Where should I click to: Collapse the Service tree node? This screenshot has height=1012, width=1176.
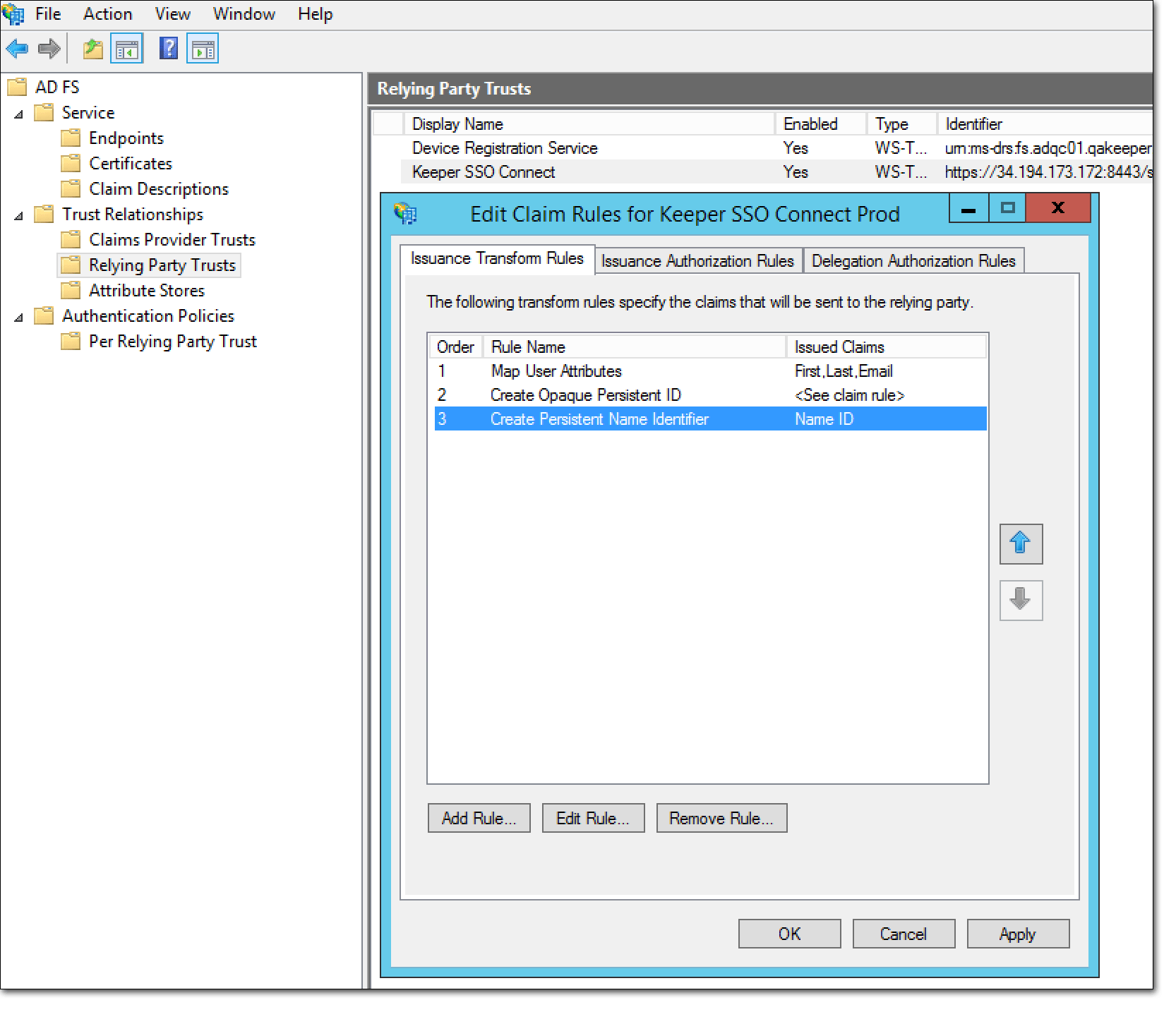17,113
